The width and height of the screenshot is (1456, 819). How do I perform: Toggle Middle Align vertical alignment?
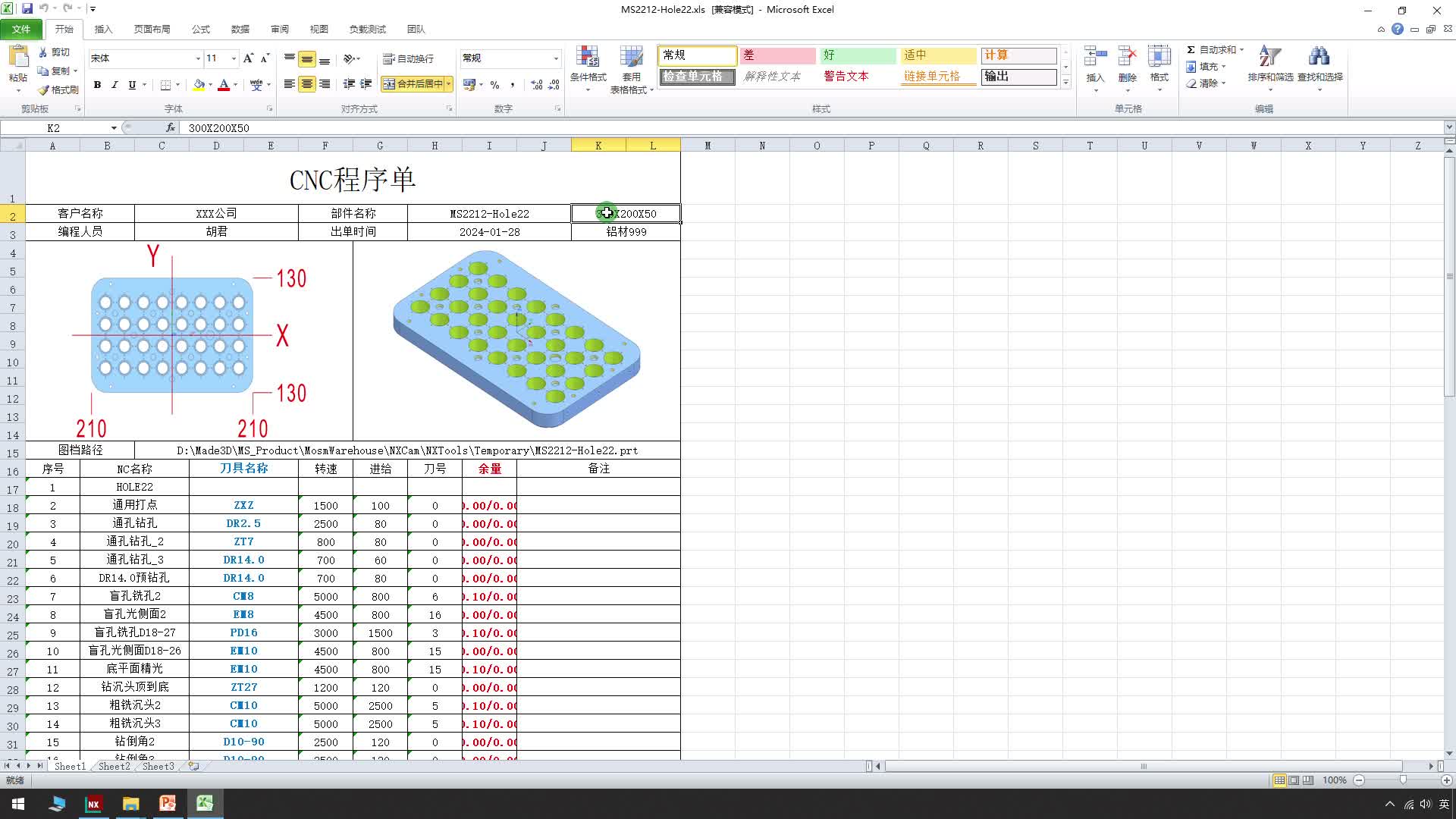(307, 58)
